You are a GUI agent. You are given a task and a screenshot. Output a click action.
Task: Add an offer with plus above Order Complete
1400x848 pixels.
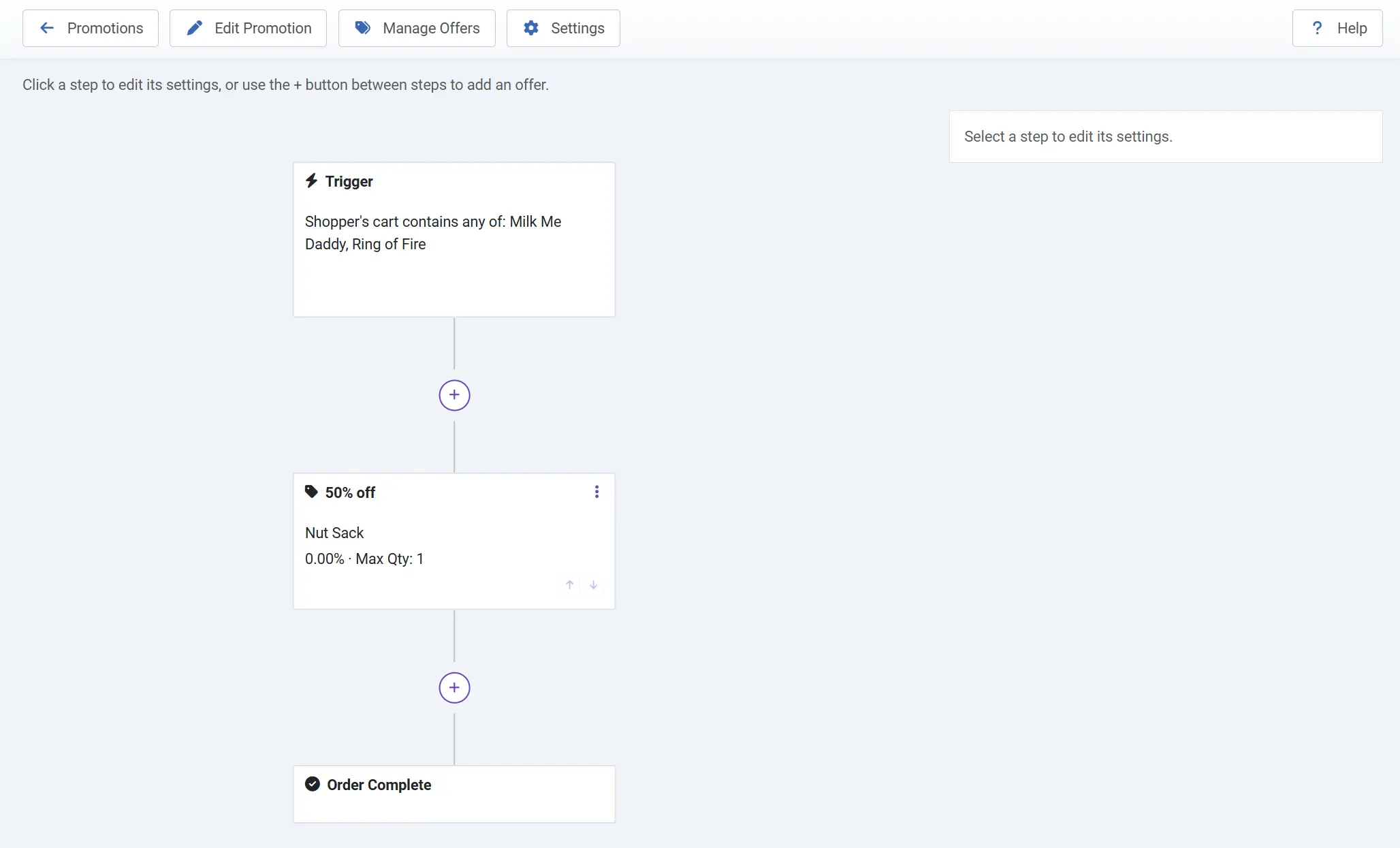(454, 688)
